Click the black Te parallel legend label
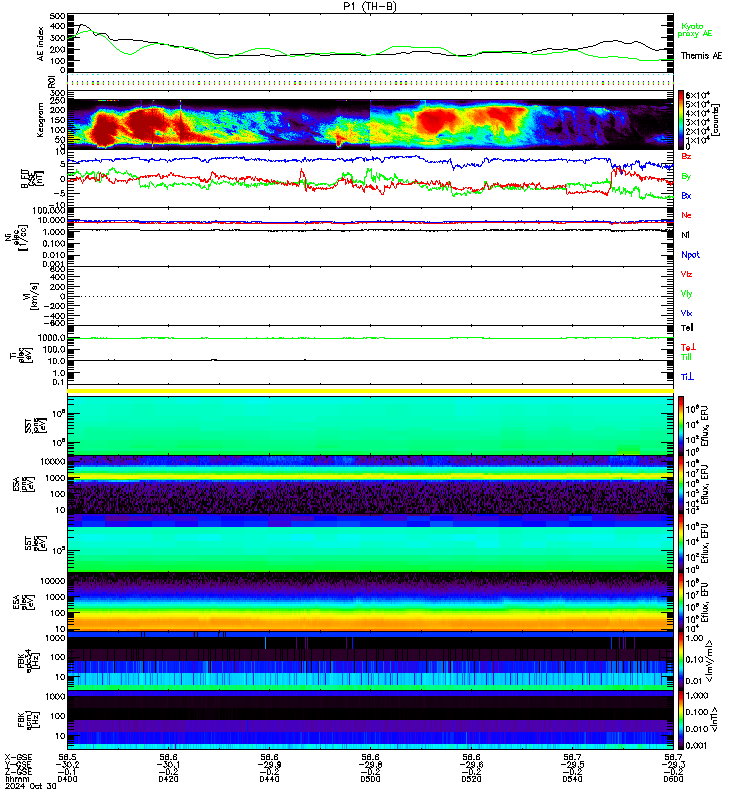750x800 pixels. [687, 328]
